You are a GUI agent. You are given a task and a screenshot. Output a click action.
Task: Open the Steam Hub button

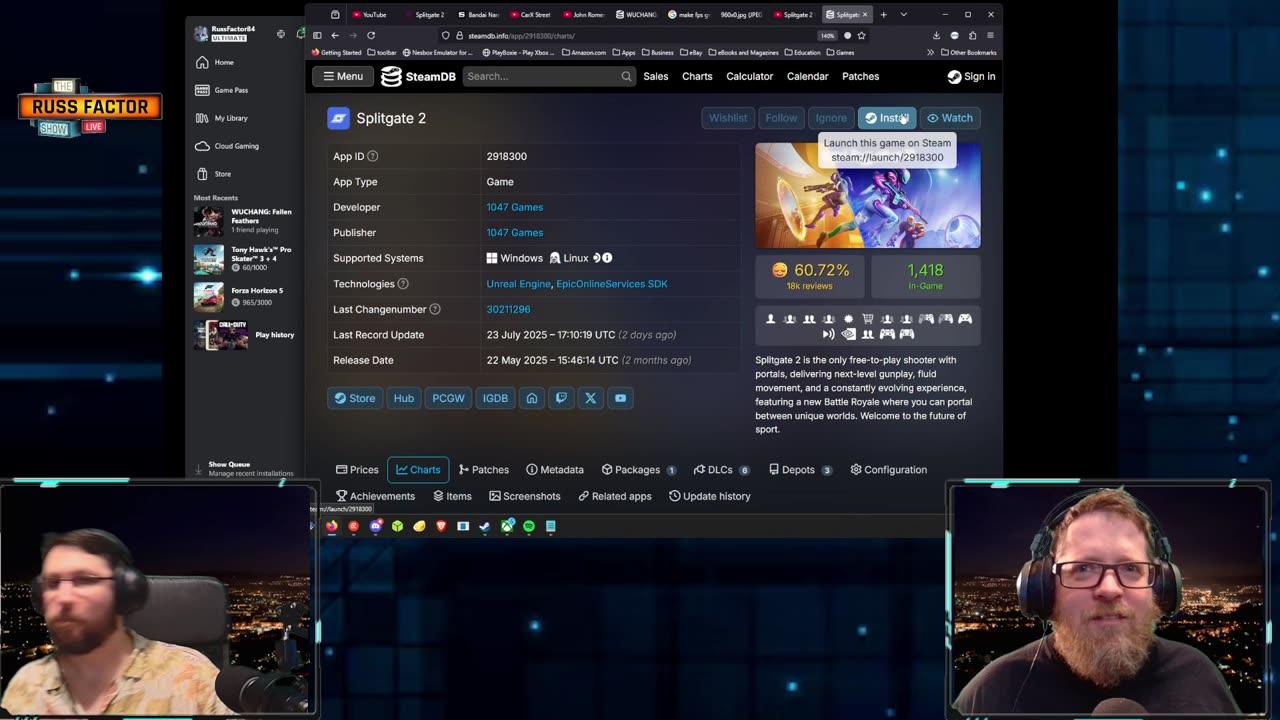tap(404, 398)
